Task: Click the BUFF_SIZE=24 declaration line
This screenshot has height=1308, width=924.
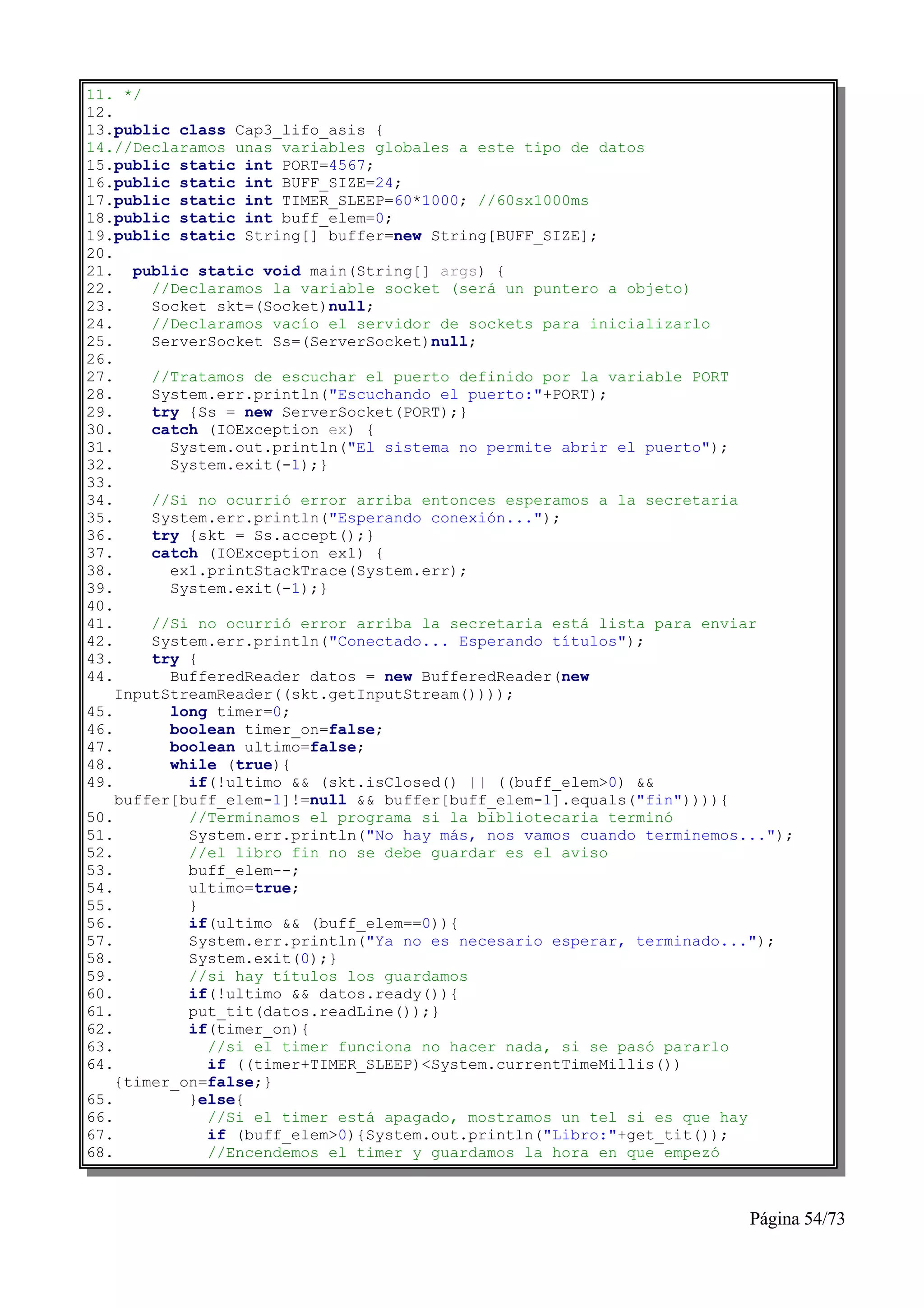Action: pos(257,183)
